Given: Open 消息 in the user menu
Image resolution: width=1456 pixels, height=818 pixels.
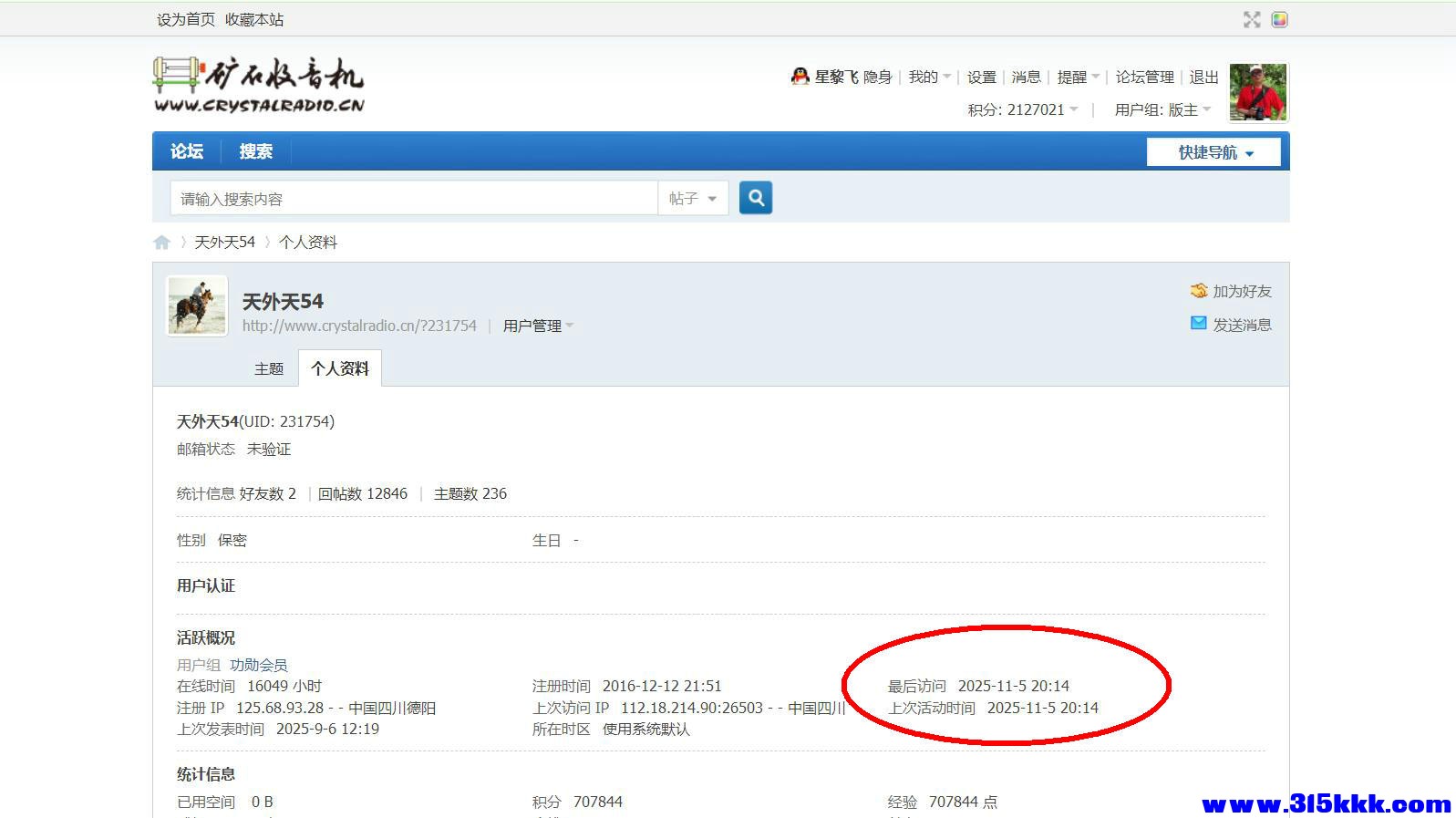Looking at the screenshot, I should tap(1027, 78).
